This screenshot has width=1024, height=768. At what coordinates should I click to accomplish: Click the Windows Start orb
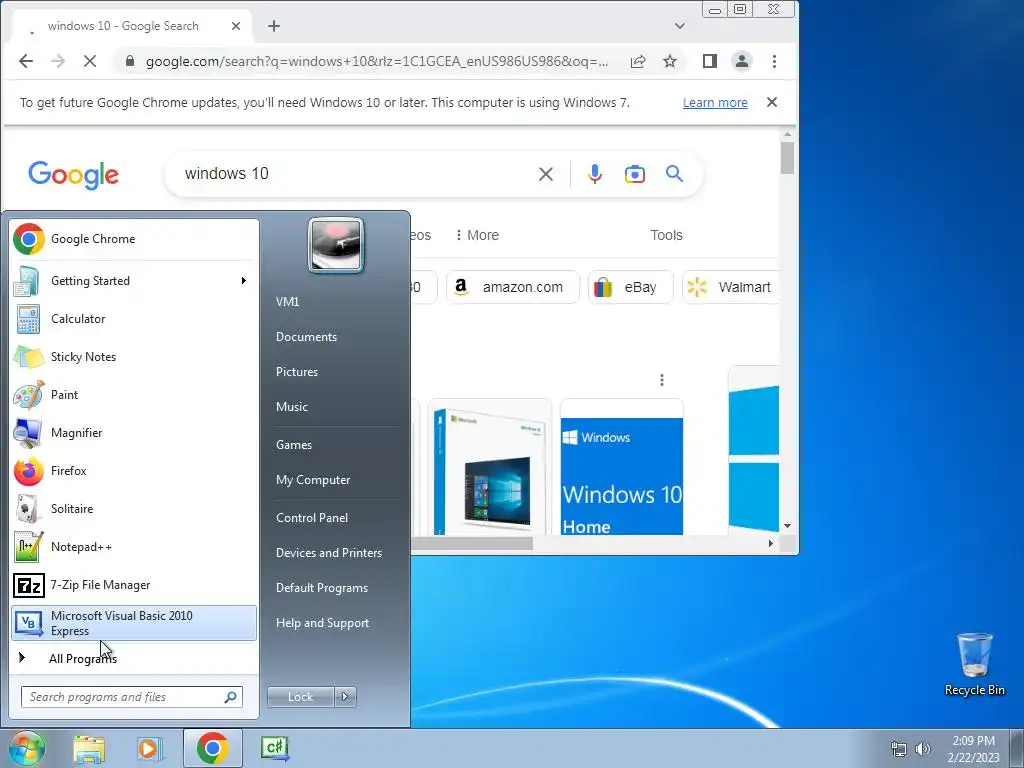(x=26, y=748)
